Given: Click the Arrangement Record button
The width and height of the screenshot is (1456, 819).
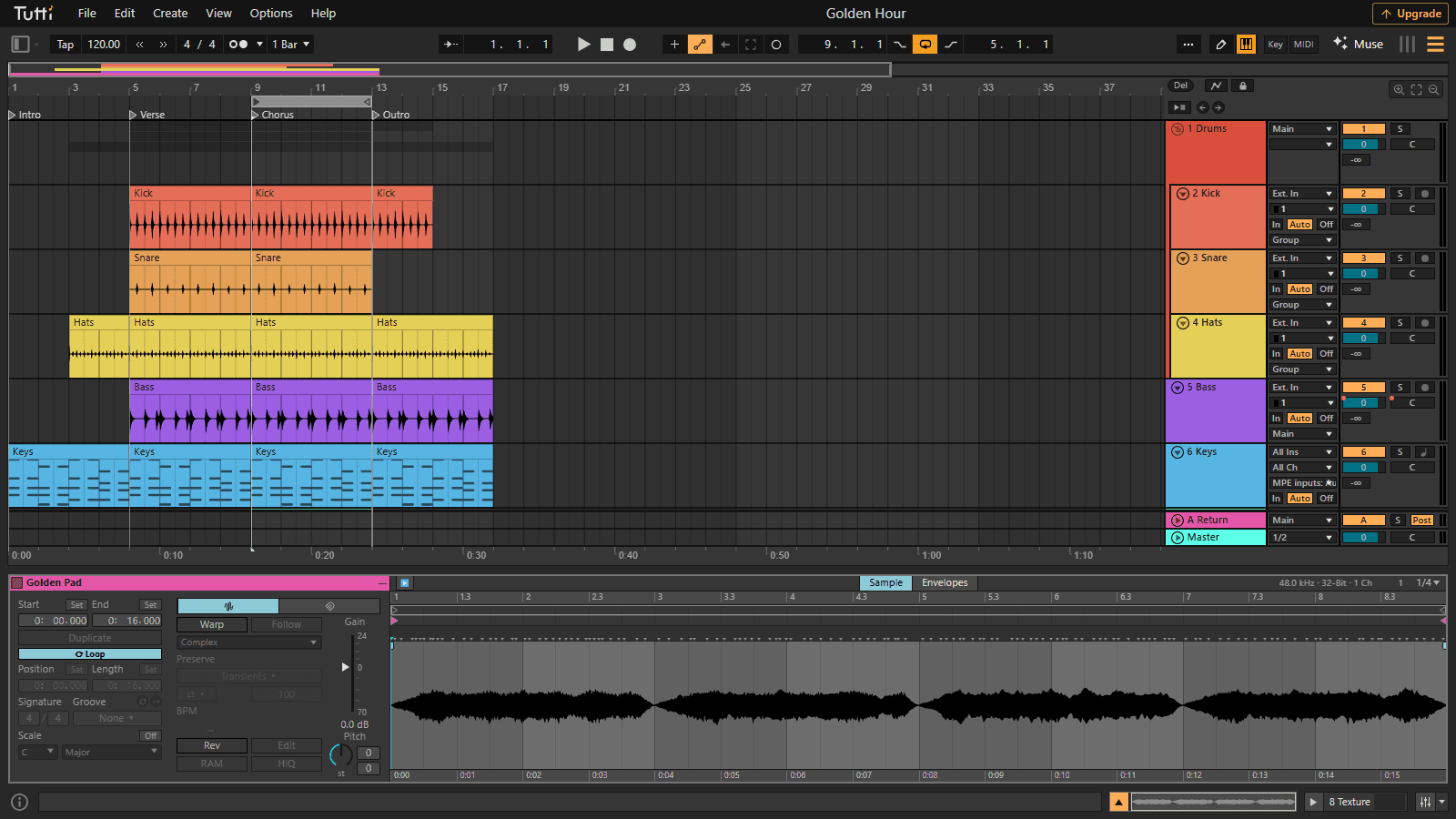Looking at the screenshot, I should coord(630,44).
